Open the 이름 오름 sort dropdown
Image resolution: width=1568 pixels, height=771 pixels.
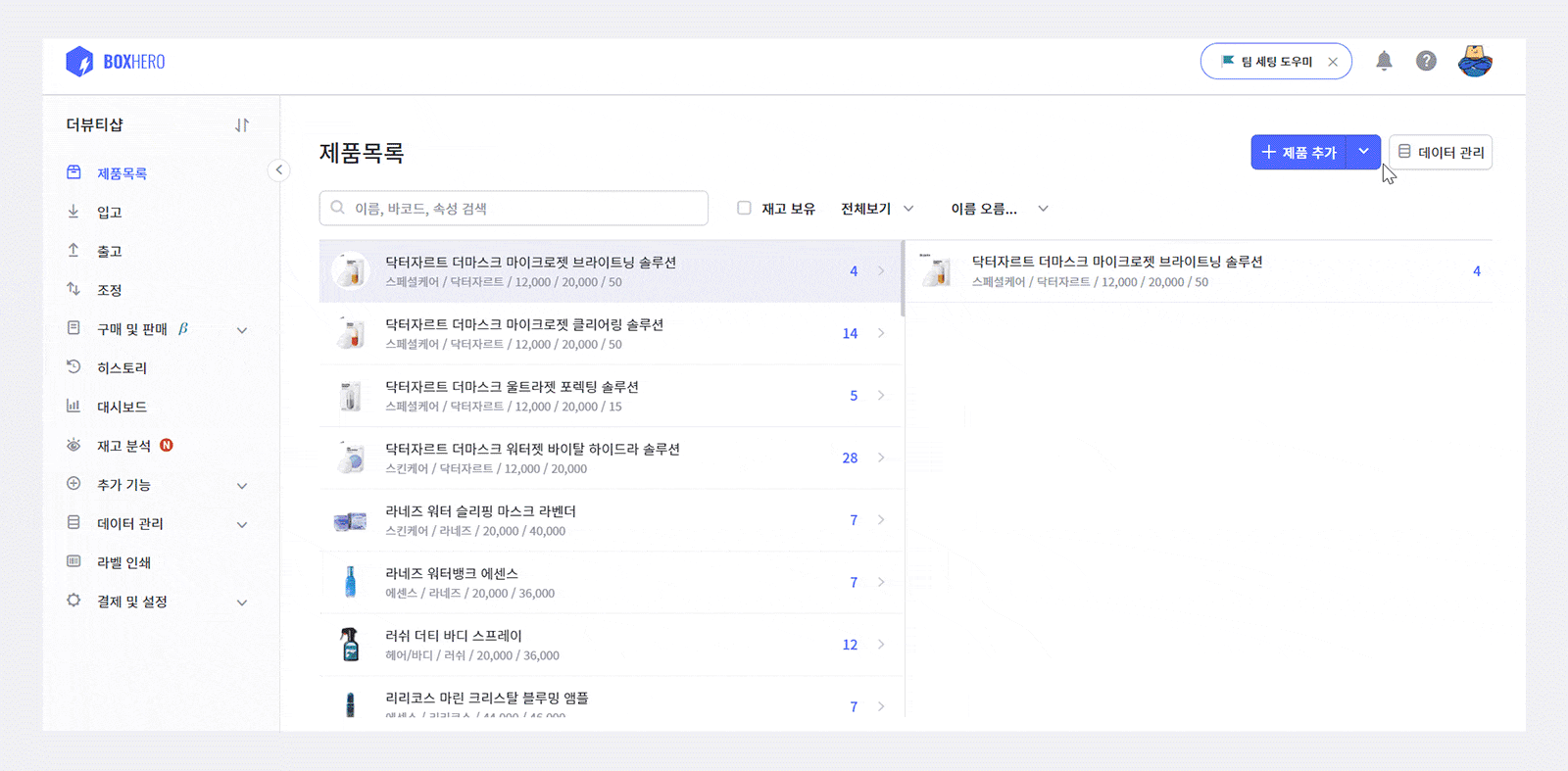999,209
